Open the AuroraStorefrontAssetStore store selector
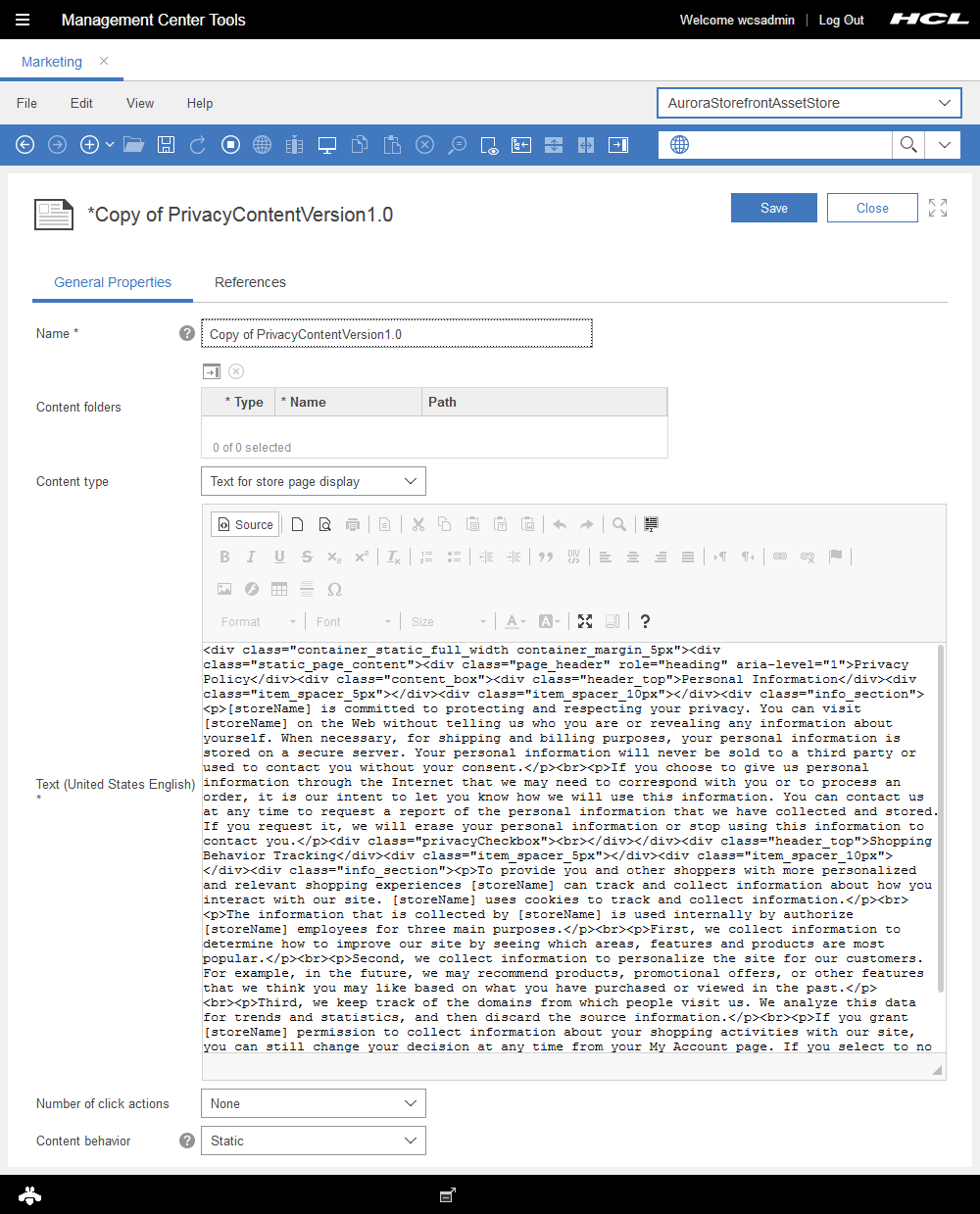The image size is (980, 1214). [x=808, y=103]
